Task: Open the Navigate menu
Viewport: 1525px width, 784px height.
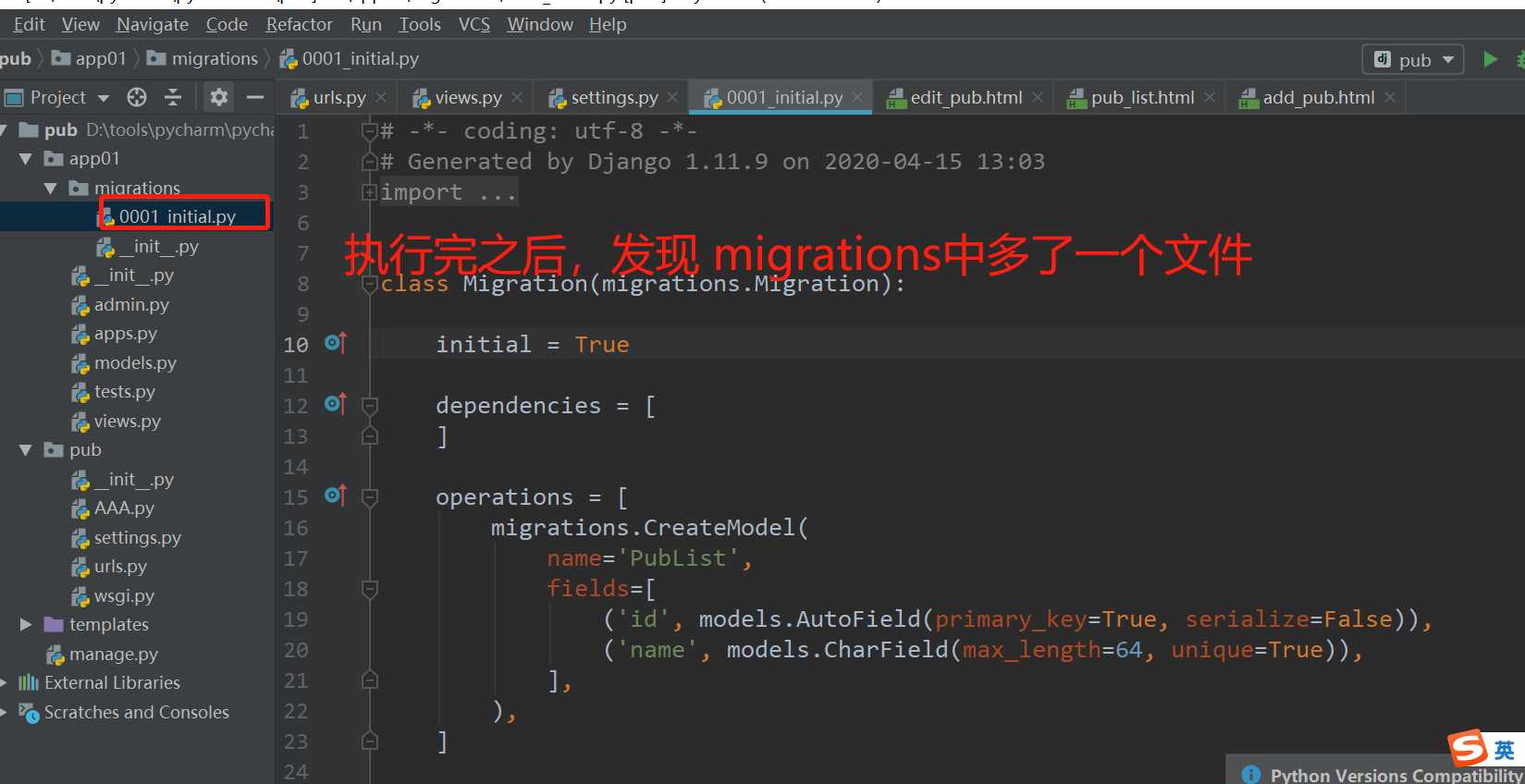Action: point(153,24)
